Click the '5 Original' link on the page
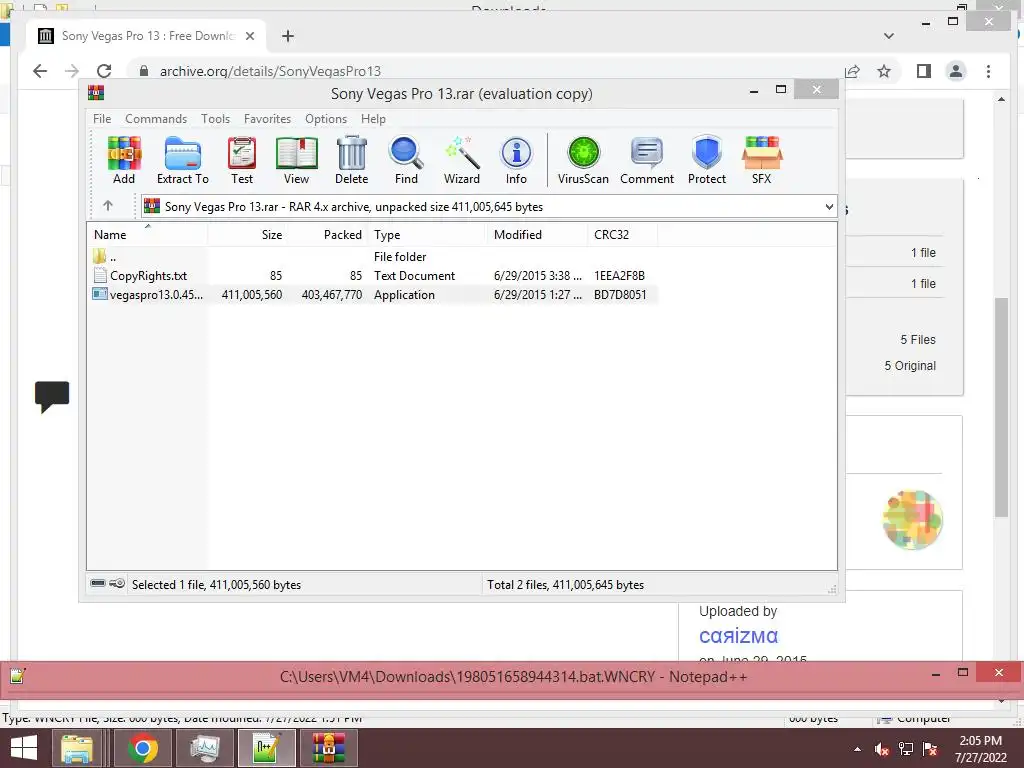The width and height of the screenshot is (1024, 768). [910, 366]
